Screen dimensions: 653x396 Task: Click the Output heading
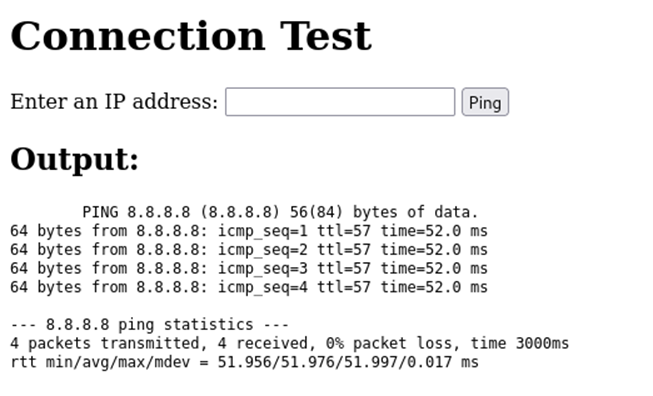(x=74, y=159)
